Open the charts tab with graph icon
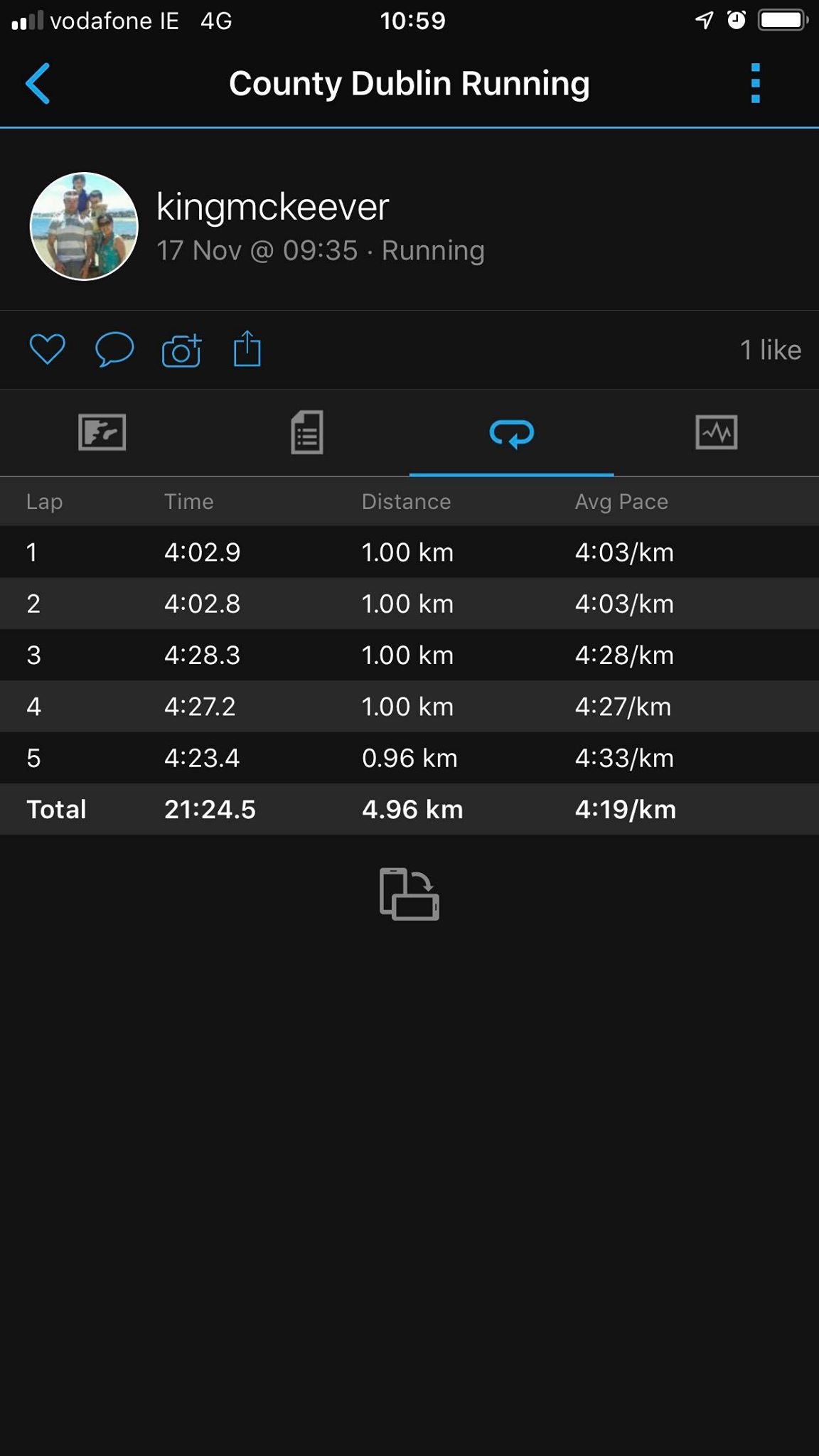 point(716,432)
